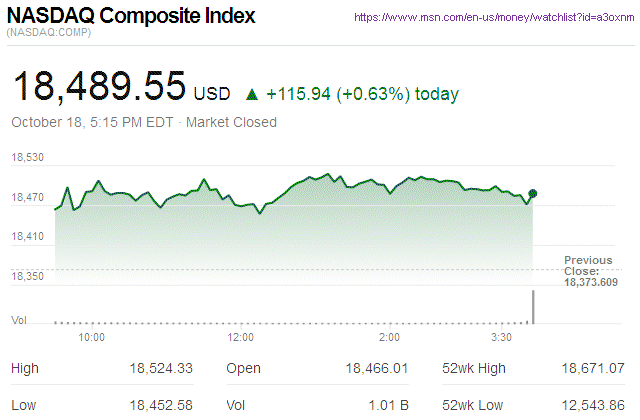This screenshot has height=420, width=640.
Task: Click the green up-arrow change indicator
Action: 252,95
